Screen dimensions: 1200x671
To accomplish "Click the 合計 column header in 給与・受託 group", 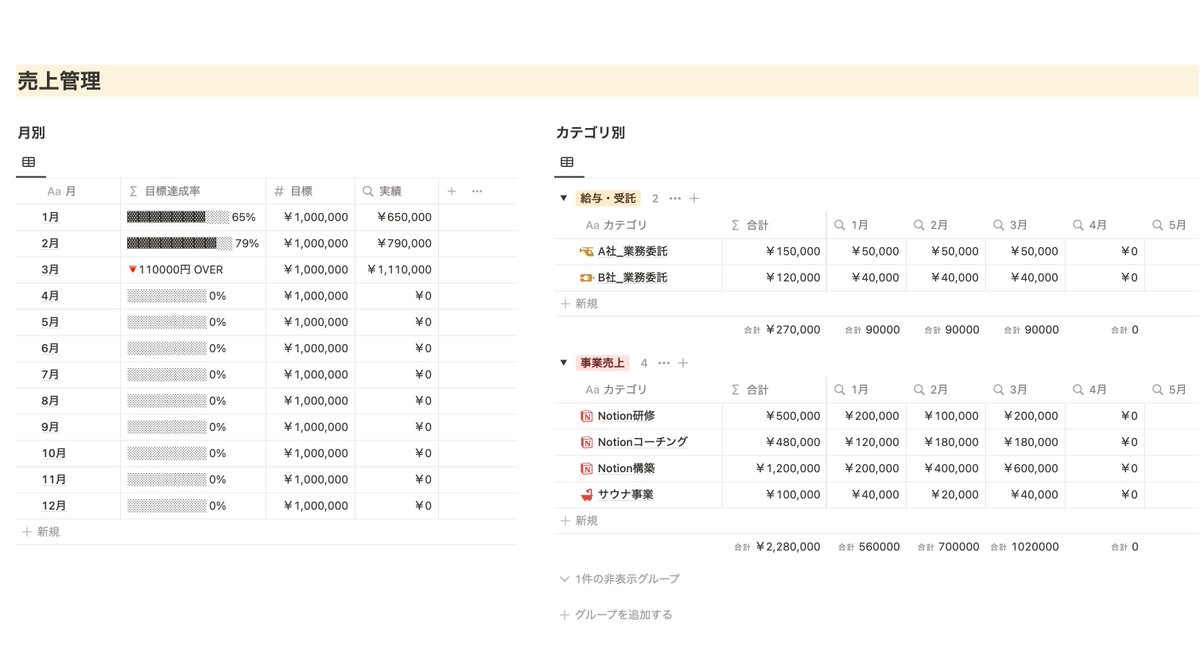I will pyautogui.click(x=774, y=225).
